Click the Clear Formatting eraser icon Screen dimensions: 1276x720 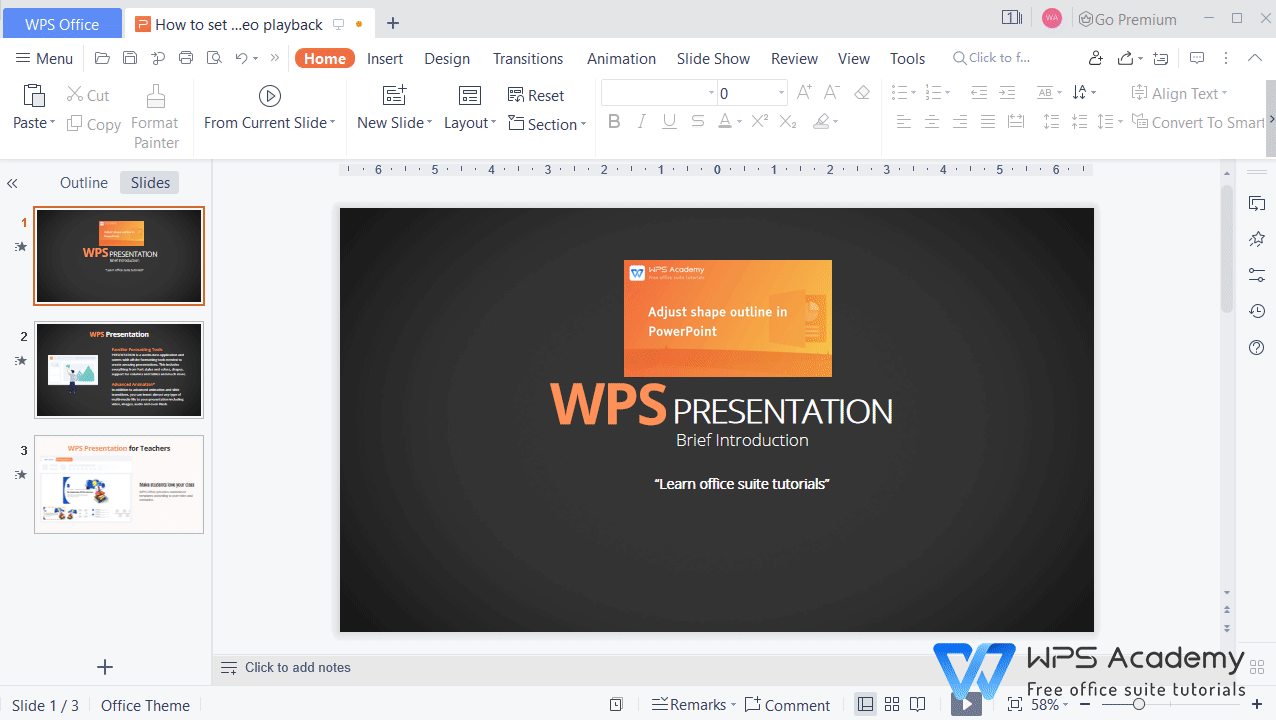[862, 93]
